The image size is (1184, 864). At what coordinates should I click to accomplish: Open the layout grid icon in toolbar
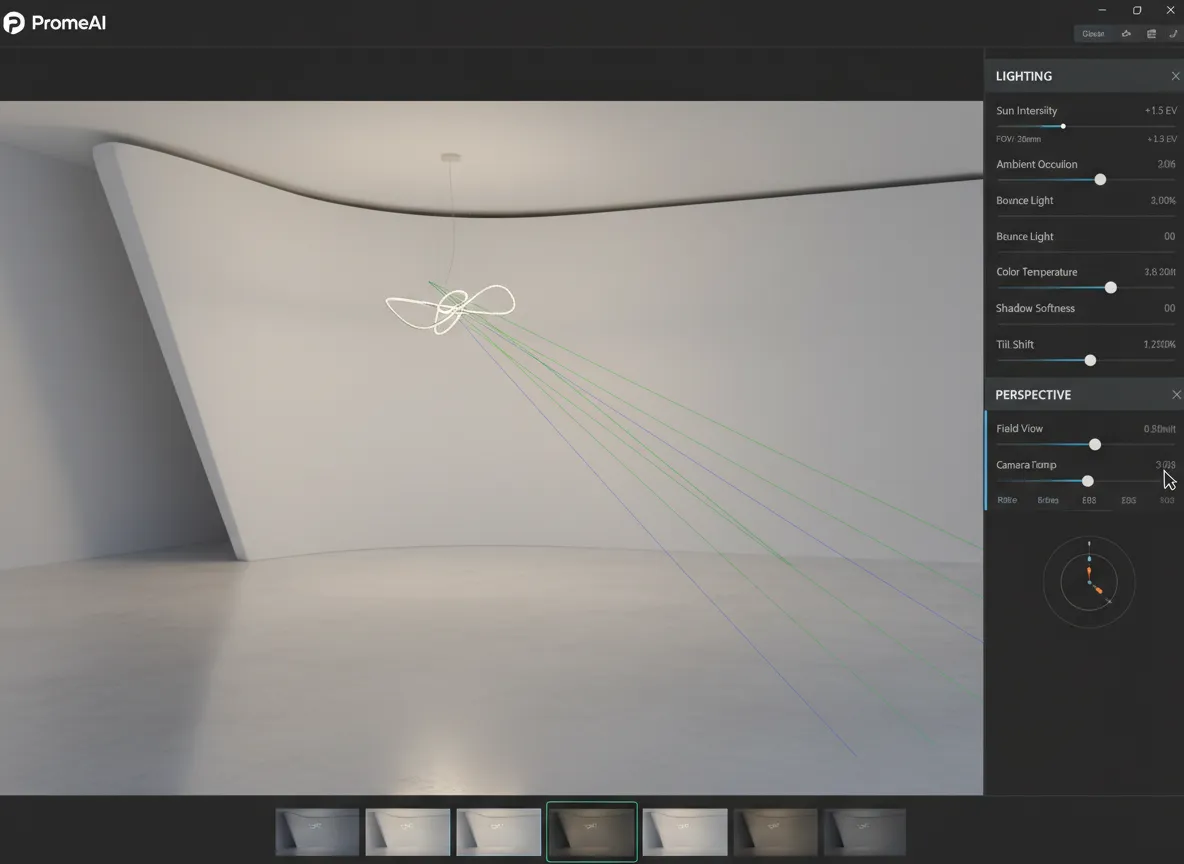click(x=1151, y=34)
